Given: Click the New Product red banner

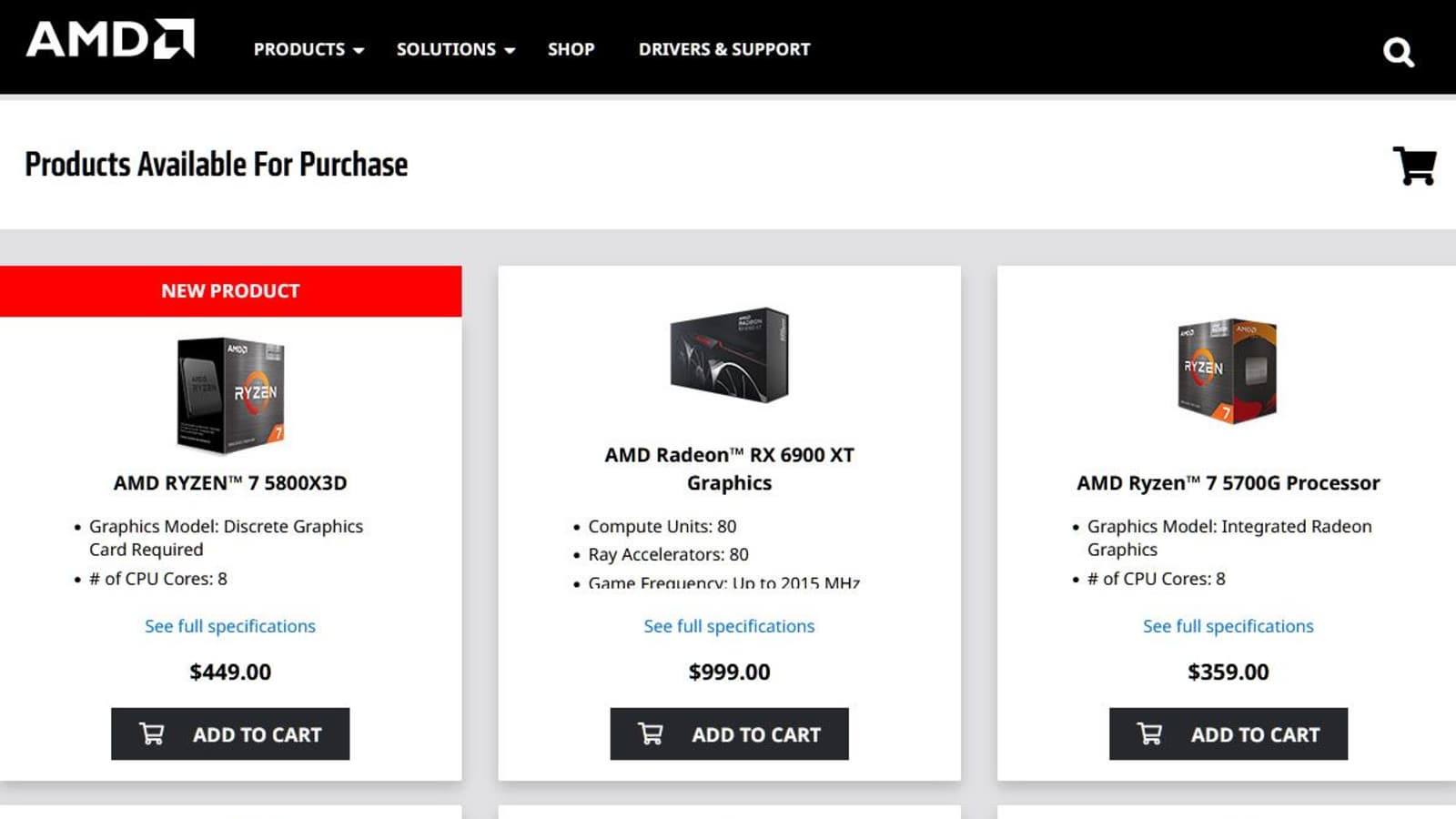Looking at the screenshot, I should pyautogui.click(x=230, y=291).
